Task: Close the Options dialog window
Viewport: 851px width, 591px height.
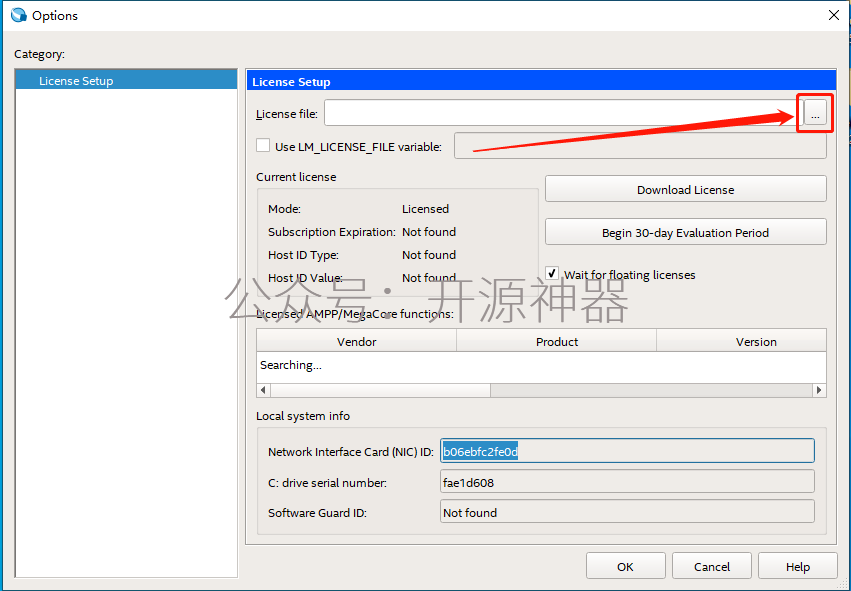Action: 833,15
